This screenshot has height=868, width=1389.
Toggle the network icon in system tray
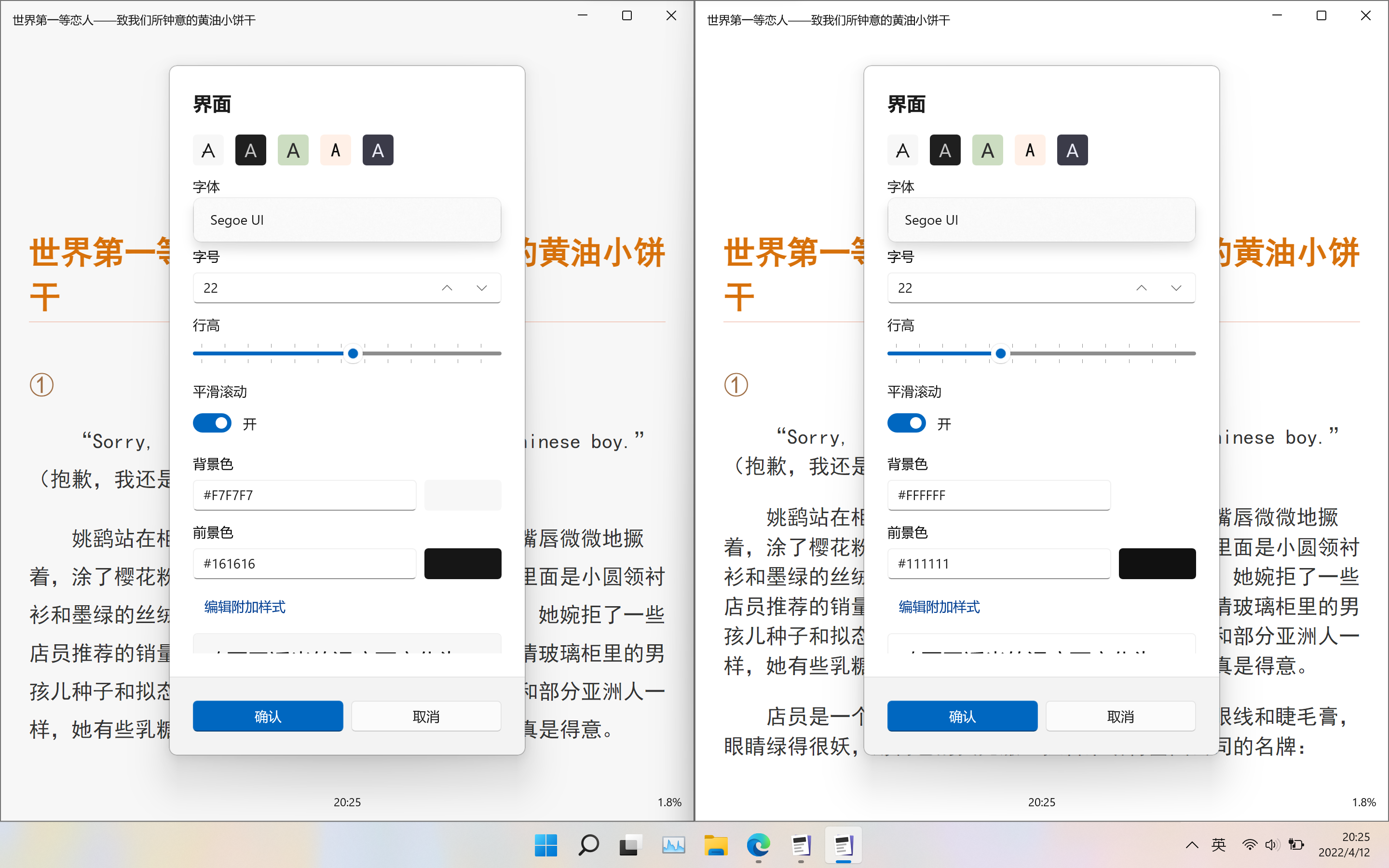[1249, 844]
